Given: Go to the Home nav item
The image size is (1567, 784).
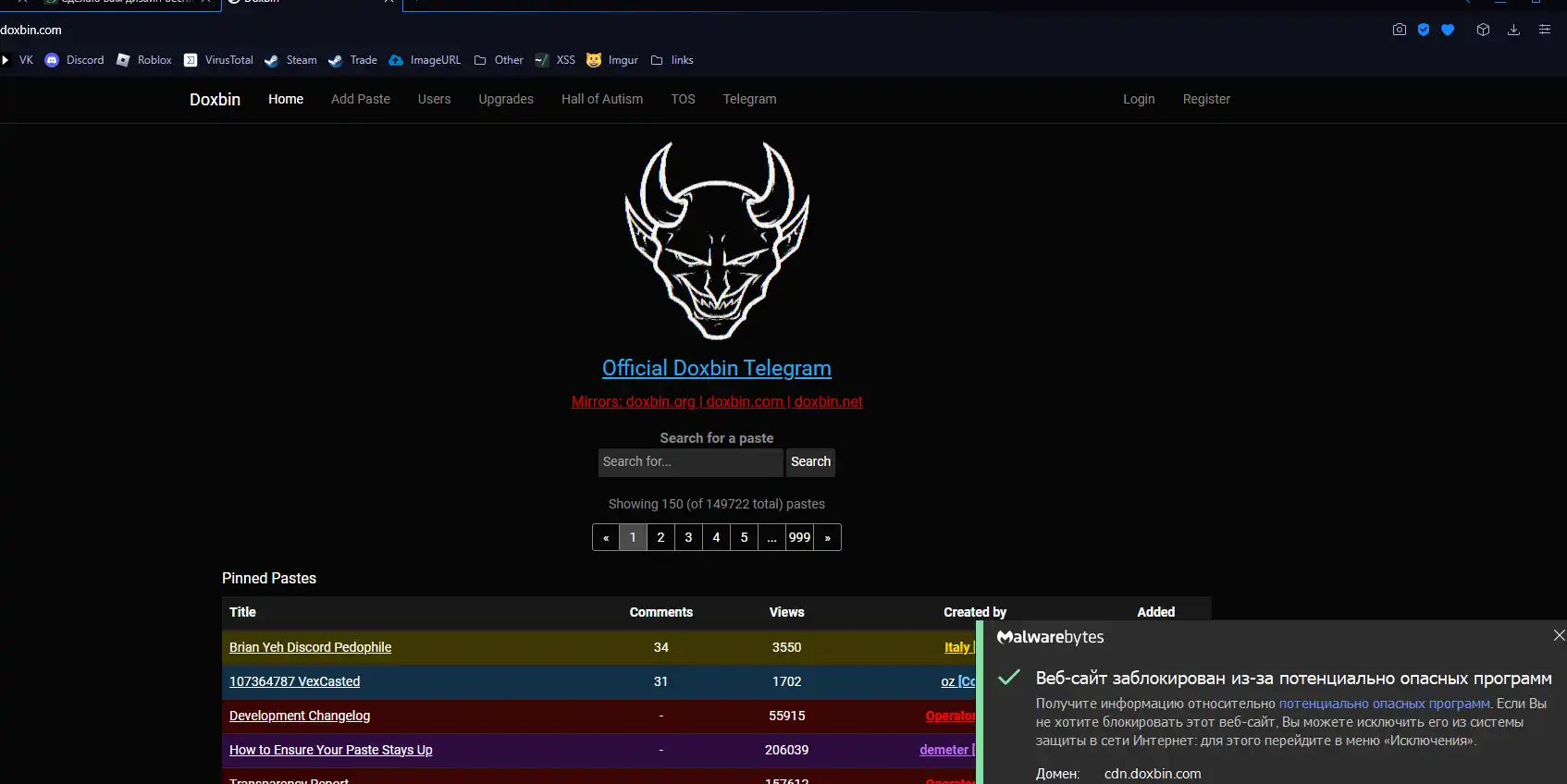Looking at the screenshot, I should (x=286, y=99).
